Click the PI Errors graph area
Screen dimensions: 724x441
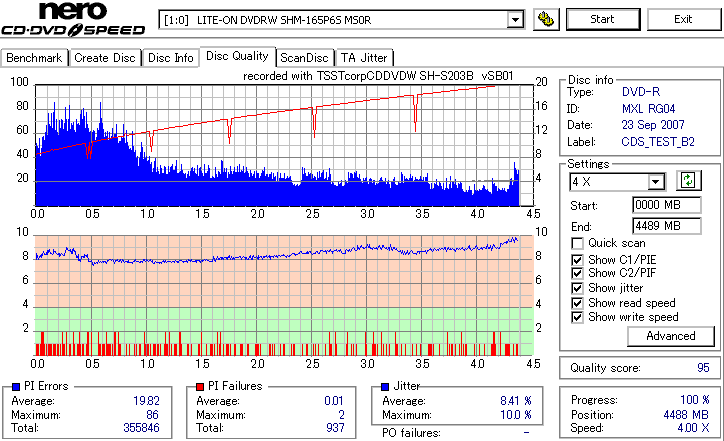tap(284, 145)
